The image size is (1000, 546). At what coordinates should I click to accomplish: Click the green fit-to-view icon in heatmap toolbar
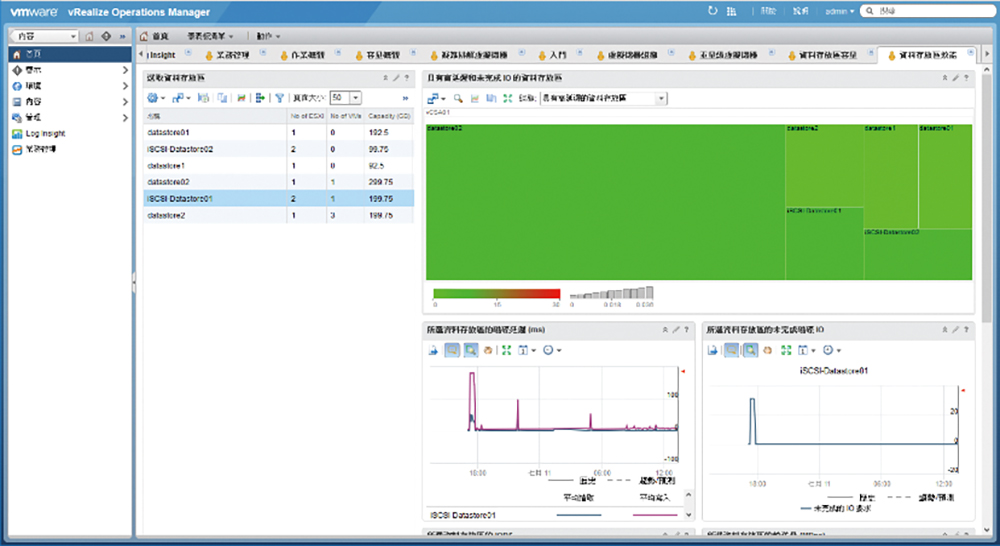pyautogui.click(x=508, y=98)
